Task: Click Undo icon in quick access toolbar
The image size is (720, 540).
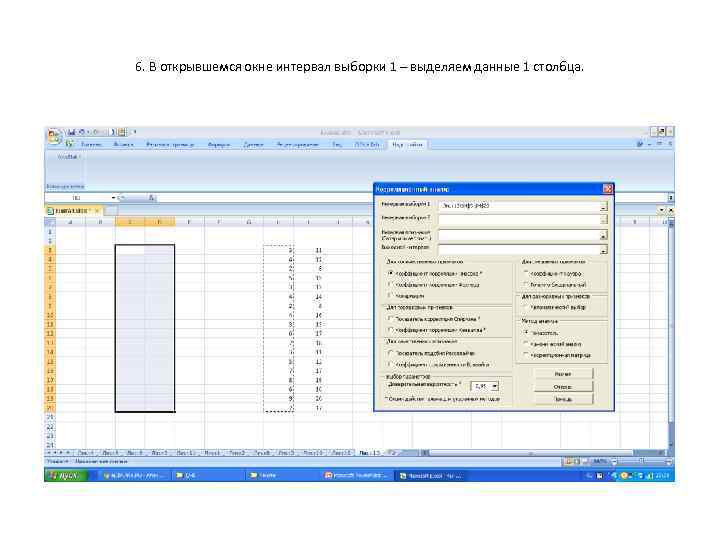Action: (82, 132)
